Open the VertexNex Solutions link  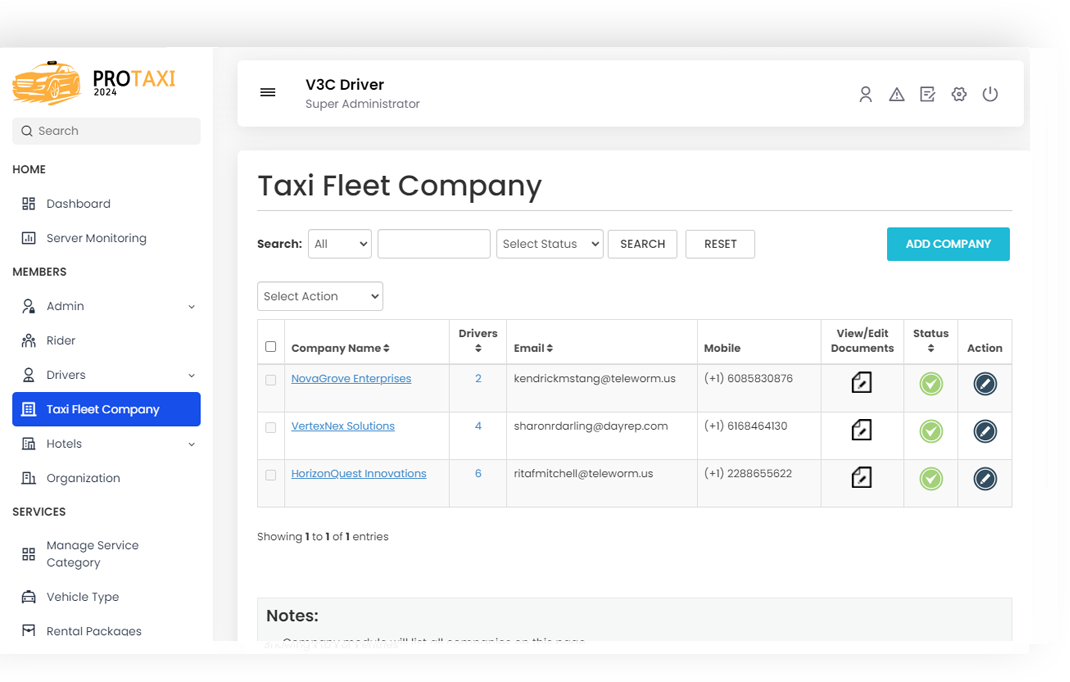click(x=343, y=426)
